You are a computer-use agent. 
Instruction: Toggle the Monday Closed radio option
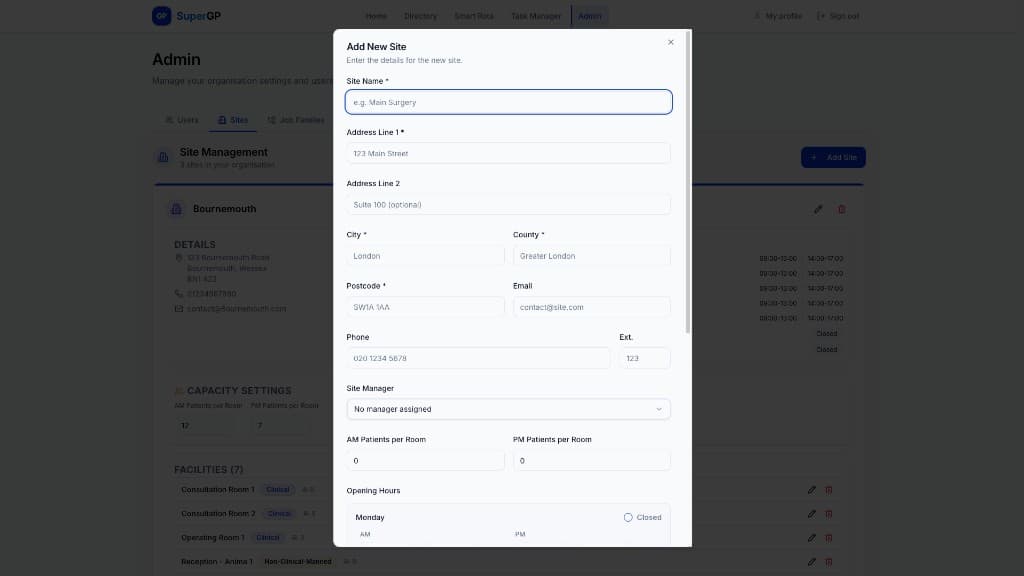(x=628, y=517)
